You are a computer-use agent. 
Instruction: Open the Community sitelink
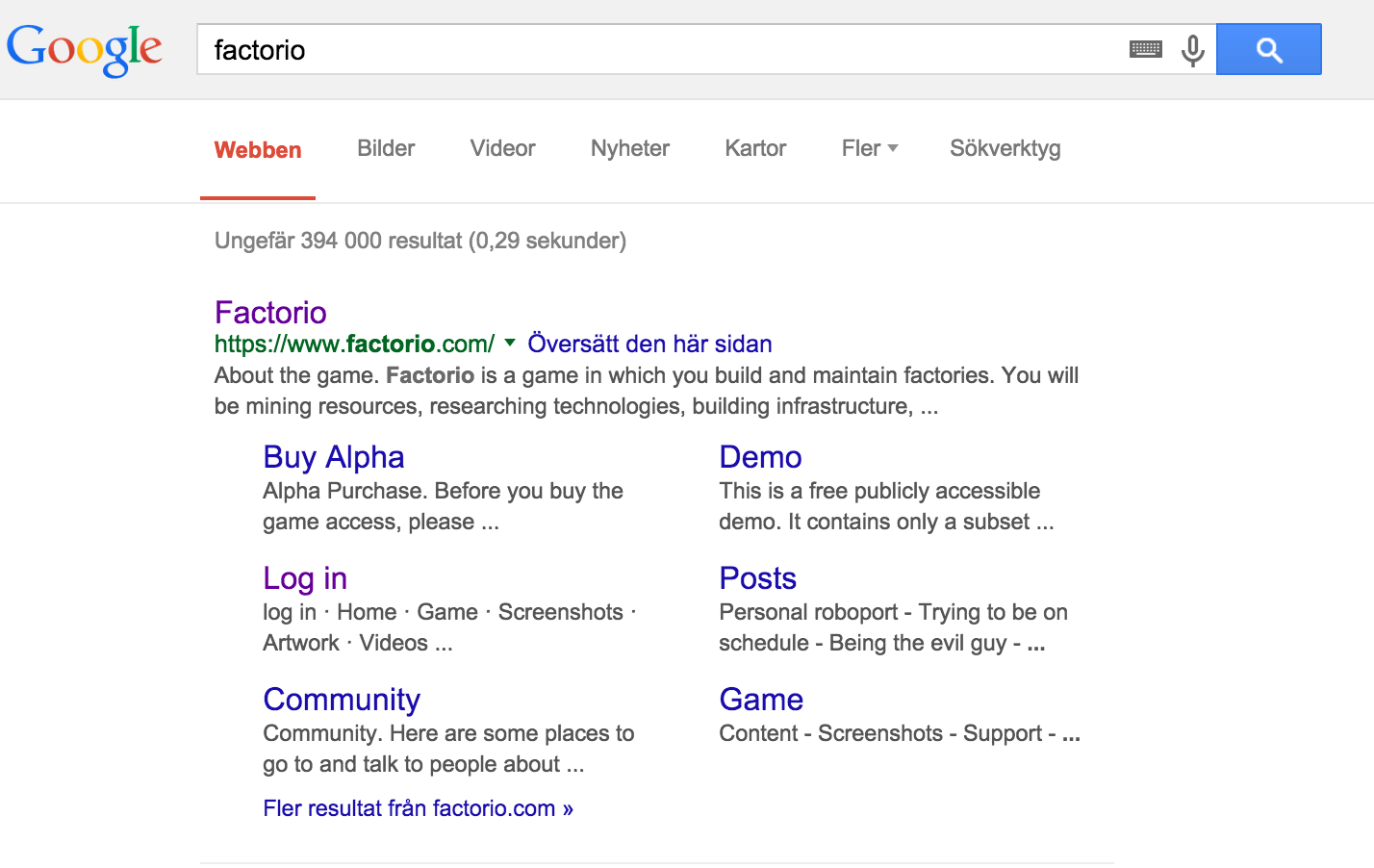342,699
